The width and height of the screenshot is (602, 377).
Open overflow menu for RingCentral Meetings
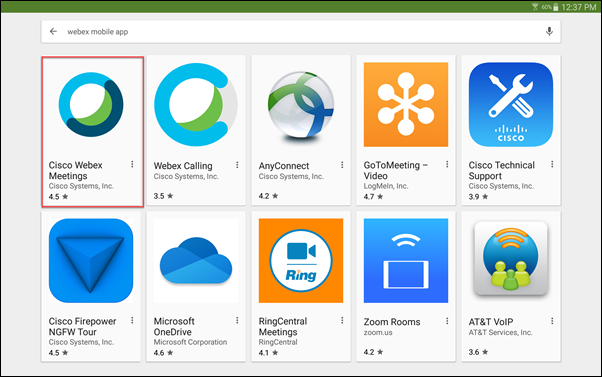pos(342,320)
